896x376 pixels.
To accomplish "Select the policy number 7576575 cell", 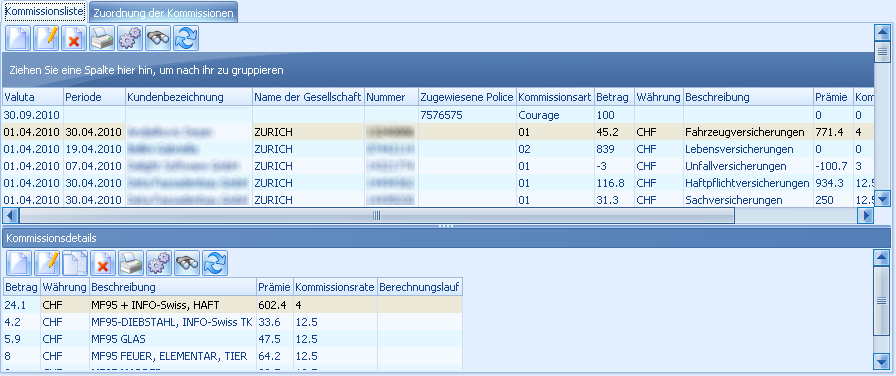I will tap(467, 115).
